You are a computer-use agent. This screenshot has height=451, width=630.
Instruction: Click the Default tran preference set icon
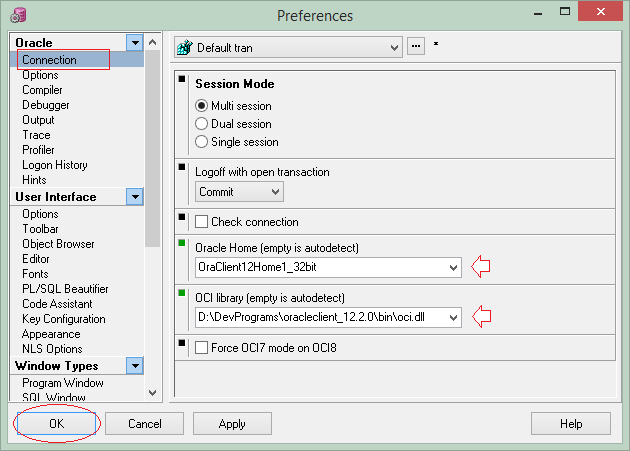(185, 47)
